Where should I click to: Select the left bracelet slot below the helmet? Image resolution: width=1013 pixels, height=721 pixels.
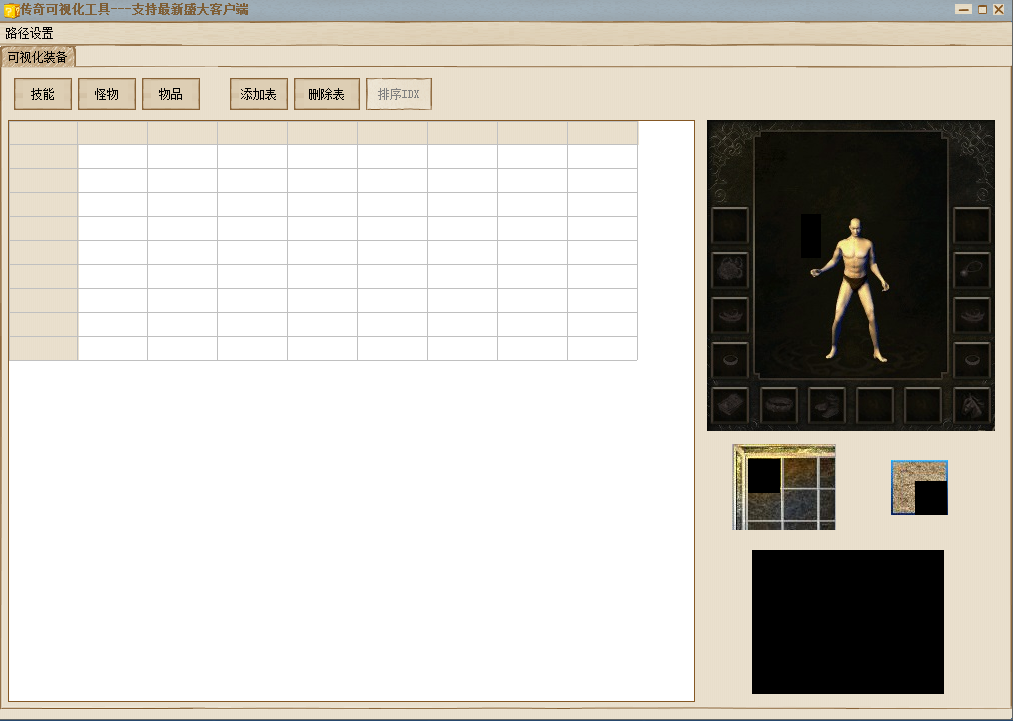[x=730, y=315]
